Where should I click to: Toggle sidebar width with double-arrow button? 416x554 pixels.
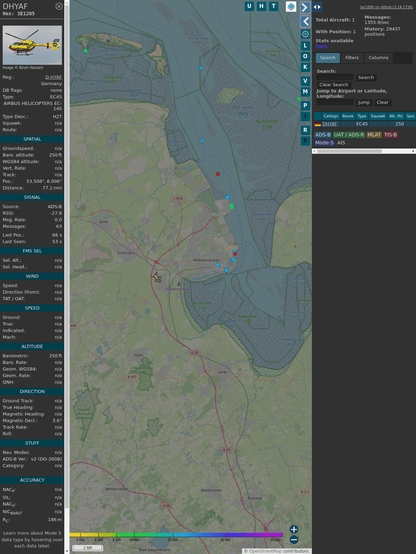tap(317, 7)
